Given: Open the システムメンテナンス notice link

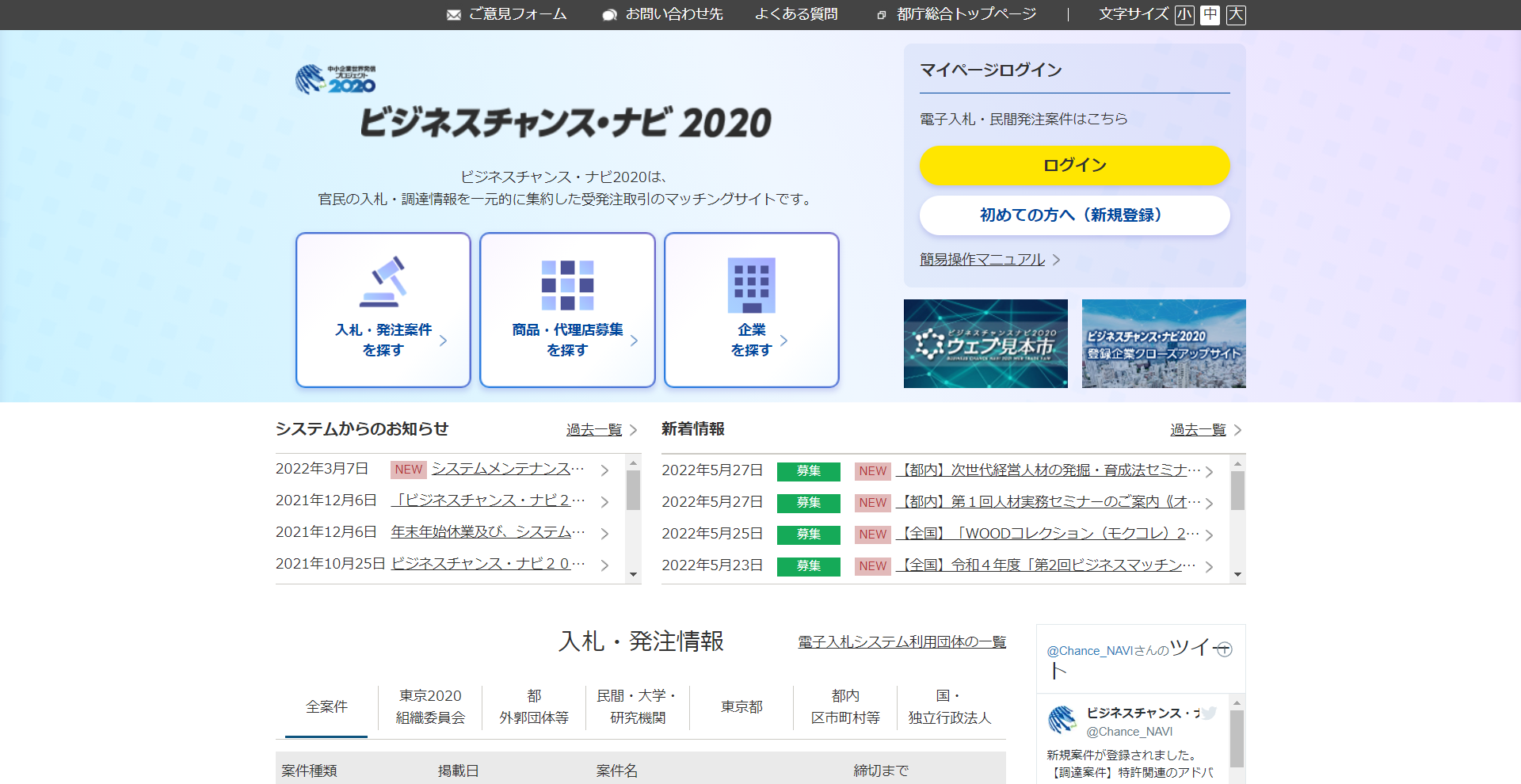Looking at the screenshot, I should coord(508,469).
